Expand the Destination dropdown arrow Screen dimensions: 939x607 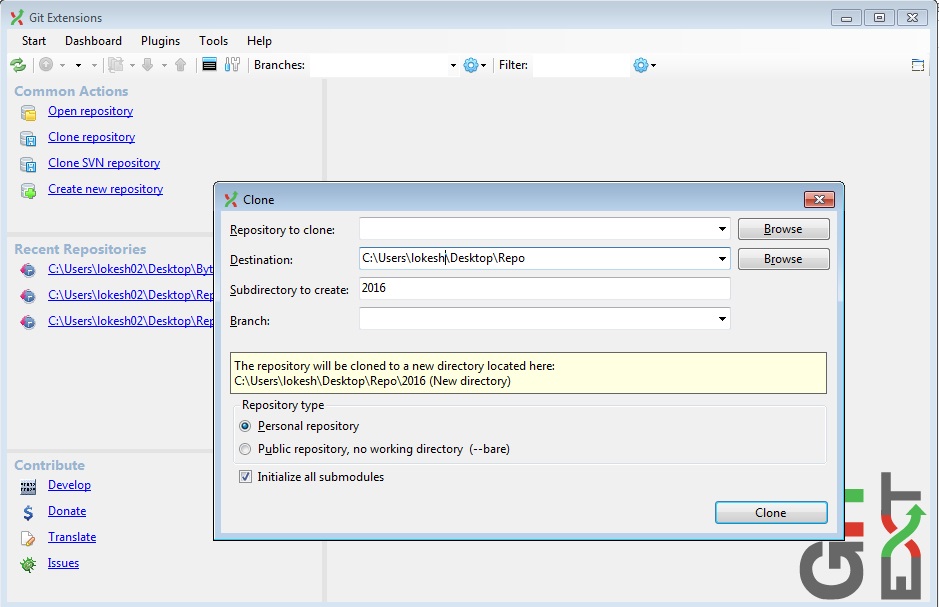[722, 259]
